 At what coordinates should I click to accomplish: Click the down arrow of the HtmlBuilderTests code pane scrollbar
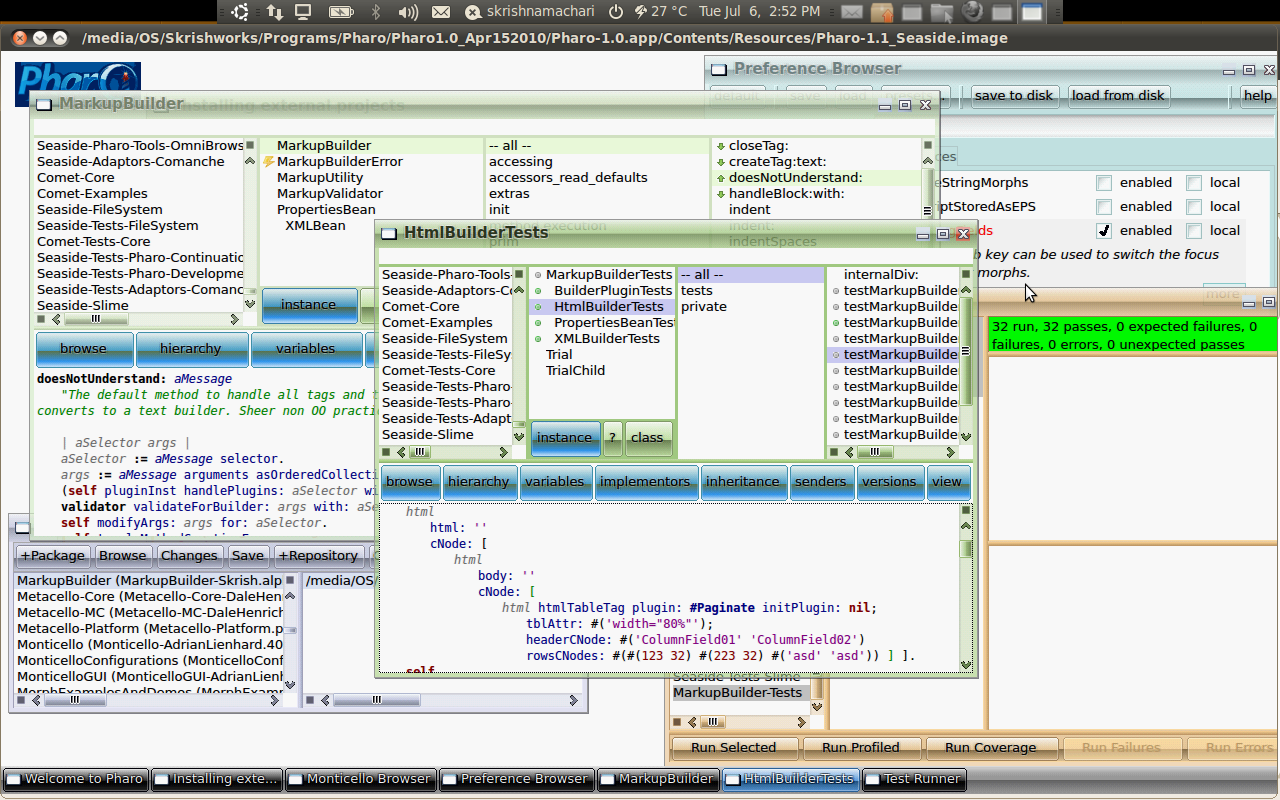click(966, 664)
